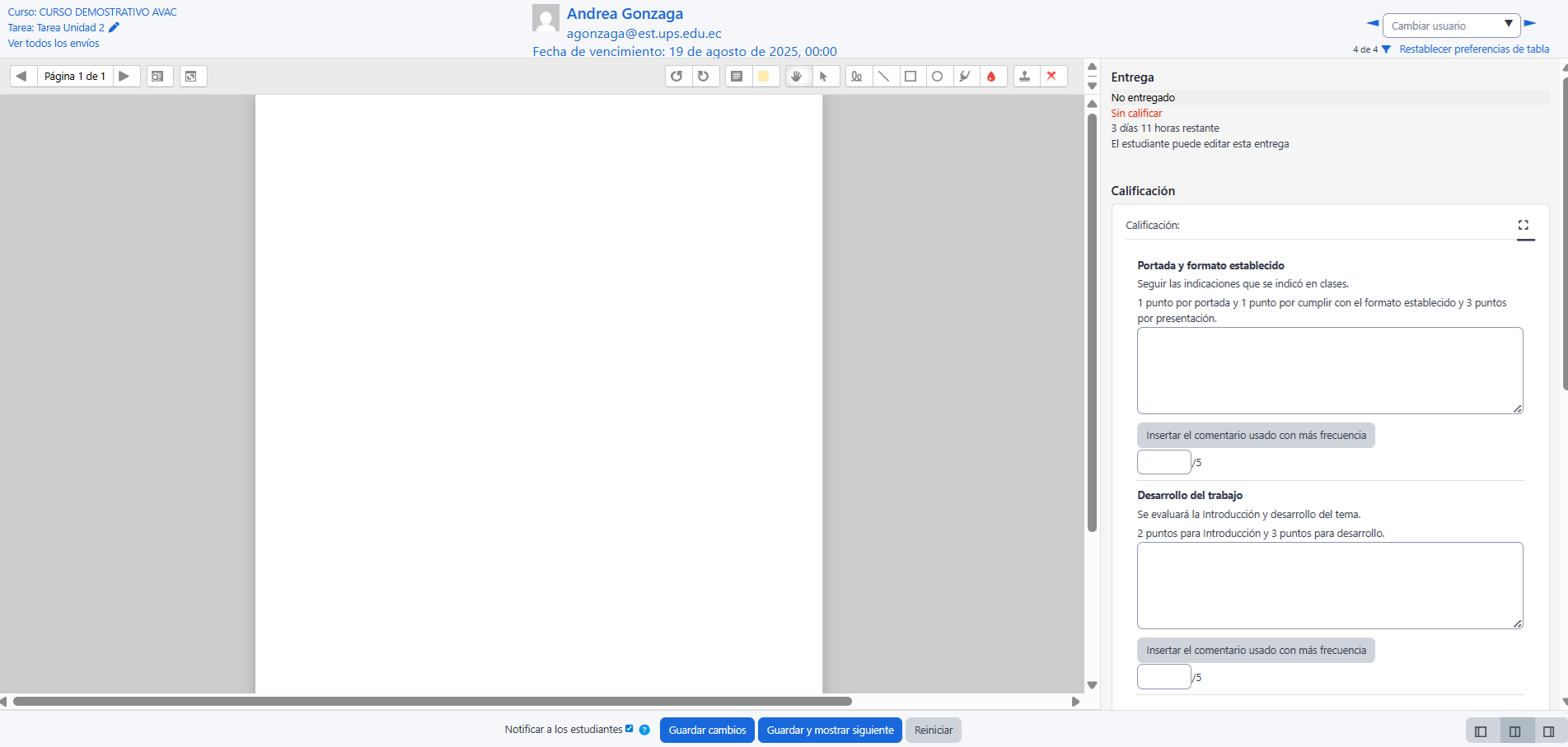The image size is (1568, 747).
Task: Expand the Calificación rubric to fullscreen
Action: pyautogui.click(x=1524, y=225)
